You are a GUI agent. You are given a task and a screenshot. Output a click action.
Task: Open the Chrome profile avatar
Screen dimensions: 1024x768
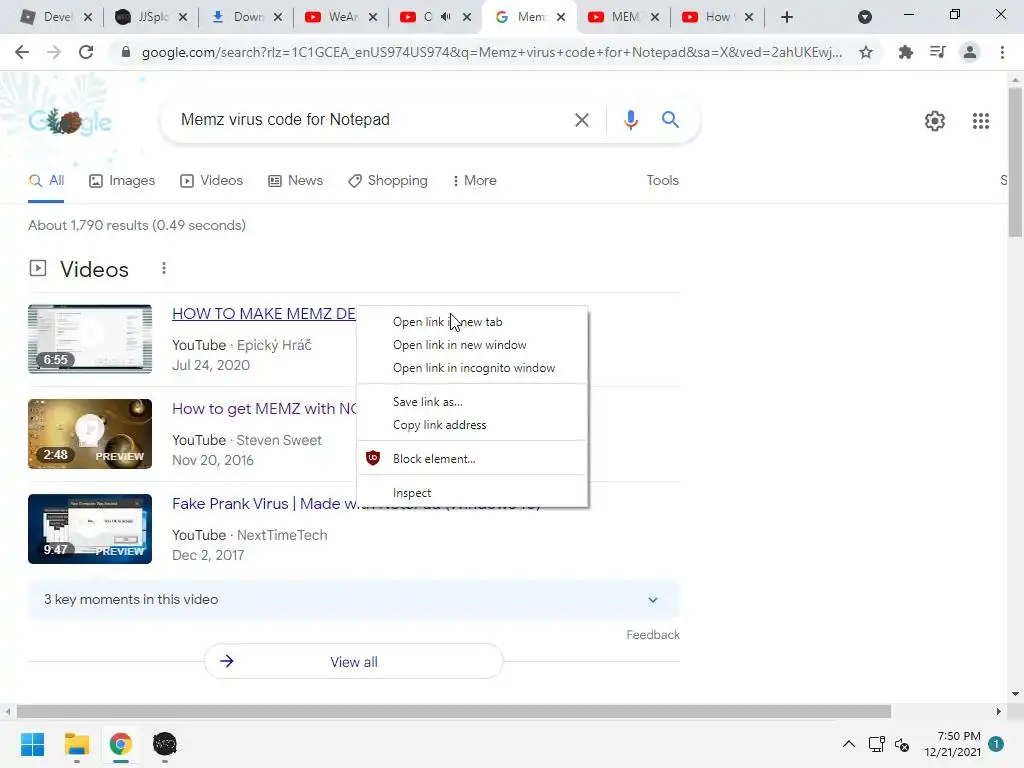click(970, 52)
